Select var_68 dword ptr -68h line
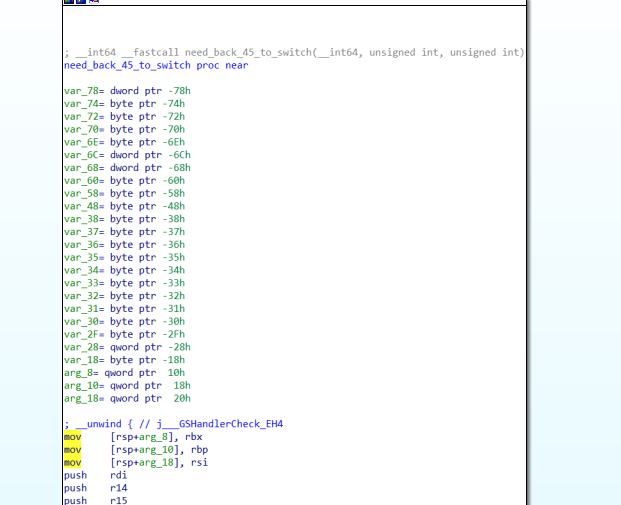The image size is (621, 505). 127,168
